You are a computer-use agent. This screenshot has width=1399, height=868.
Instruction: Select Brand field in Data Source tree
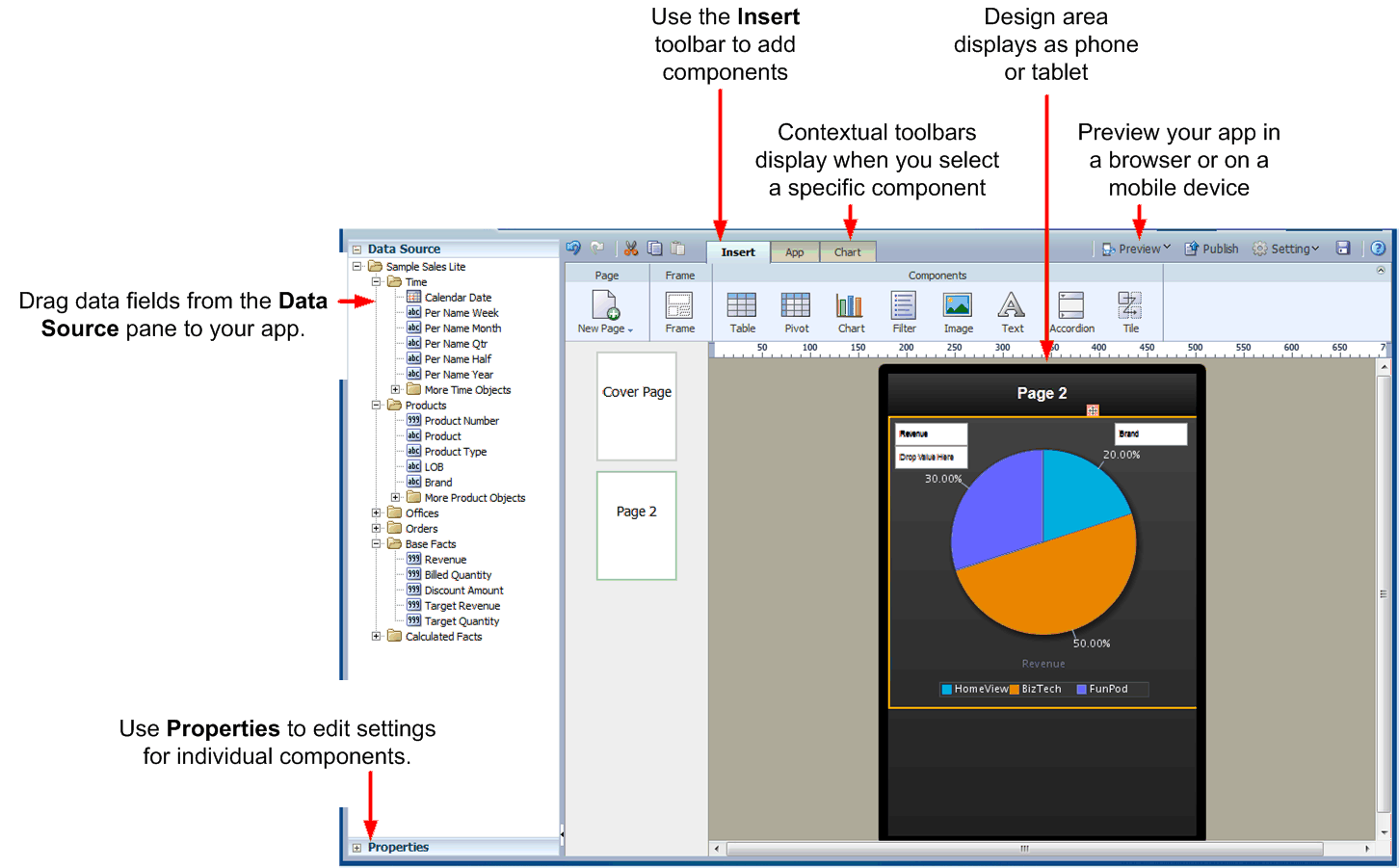(437, 482)
